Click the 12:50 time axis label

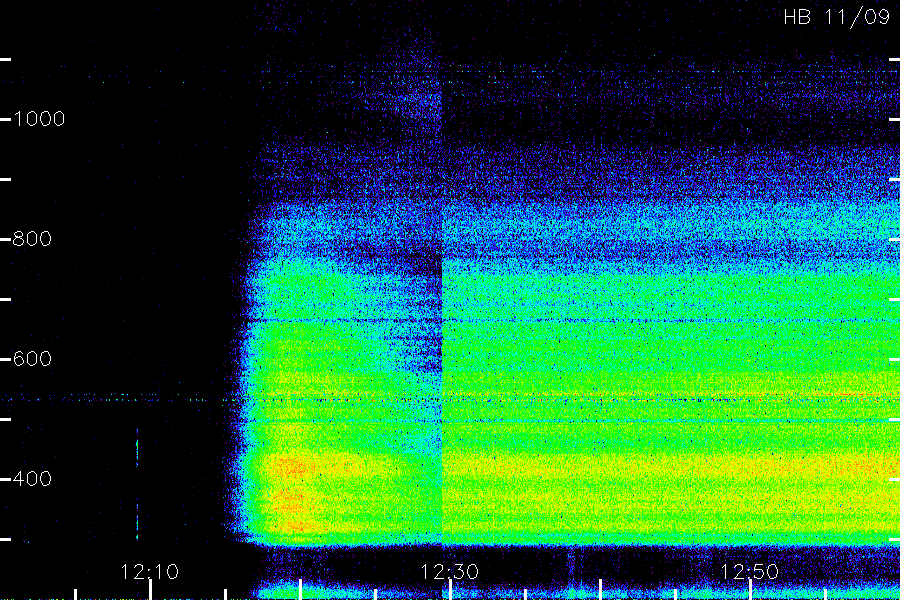[749, 572]
